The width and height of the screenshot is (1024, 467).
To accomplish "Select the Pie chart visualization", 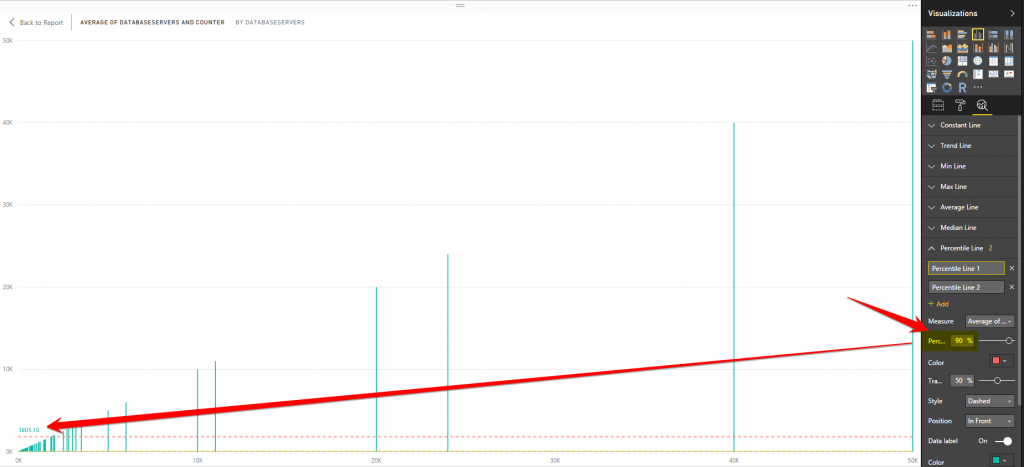I will click(947, 61).
